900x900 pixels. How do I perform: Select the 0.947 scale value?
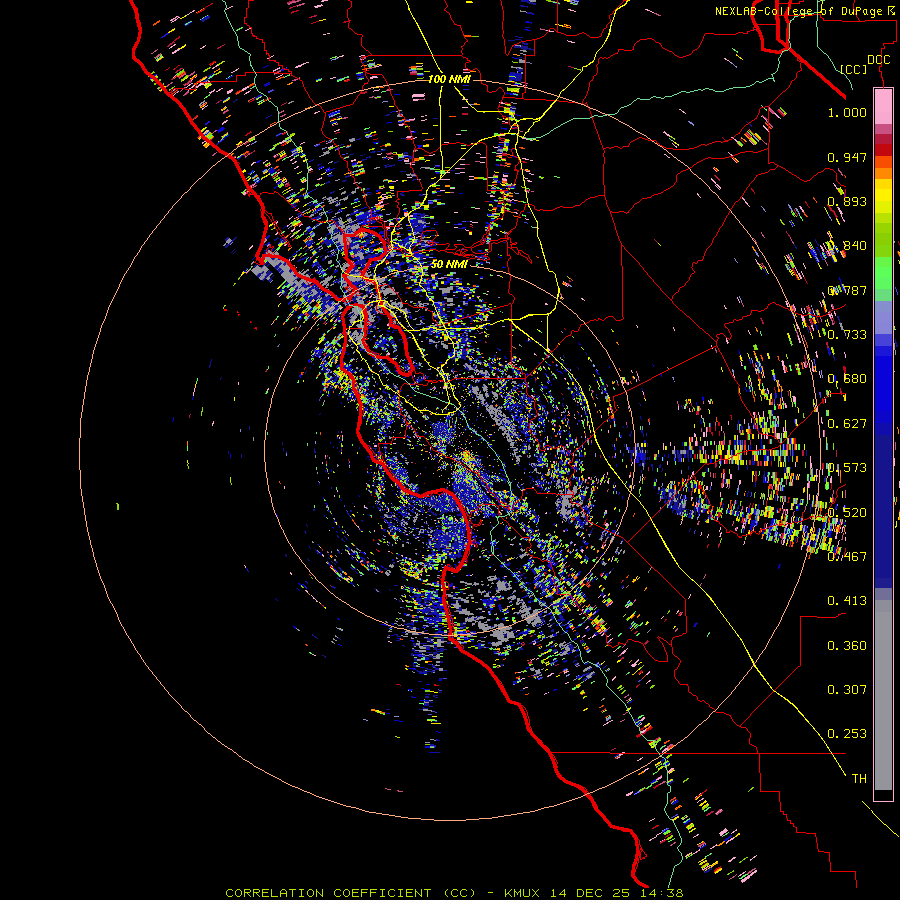coord(847,157)
